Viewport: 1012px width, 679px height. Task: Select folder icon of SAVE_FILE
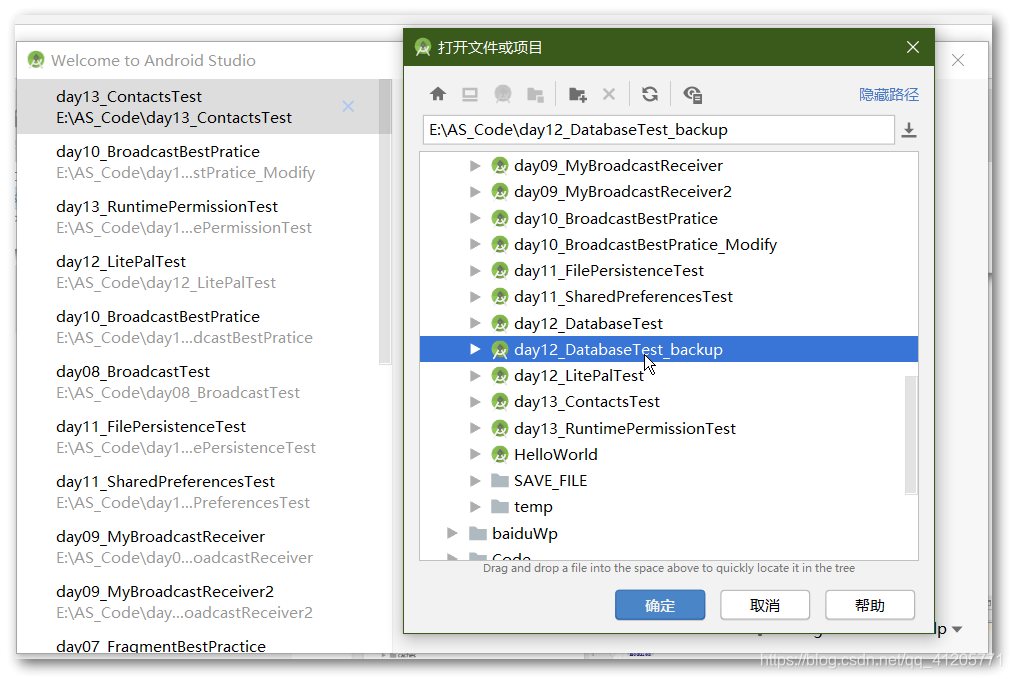(500, 481)
